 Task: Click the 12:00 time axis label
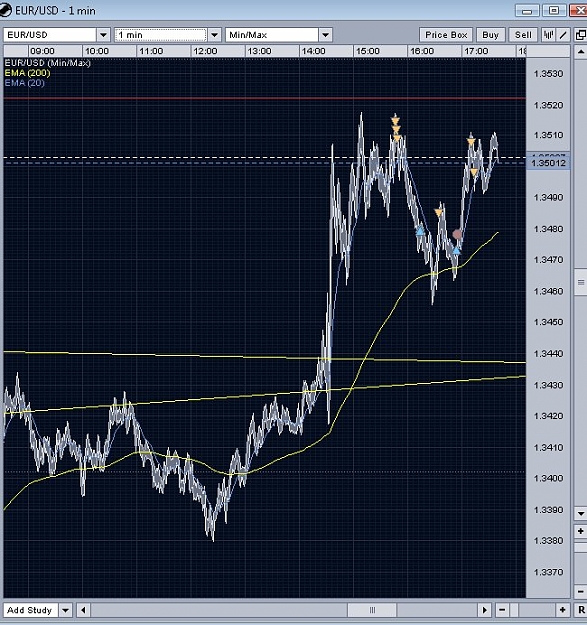click(x=205, y=51)
